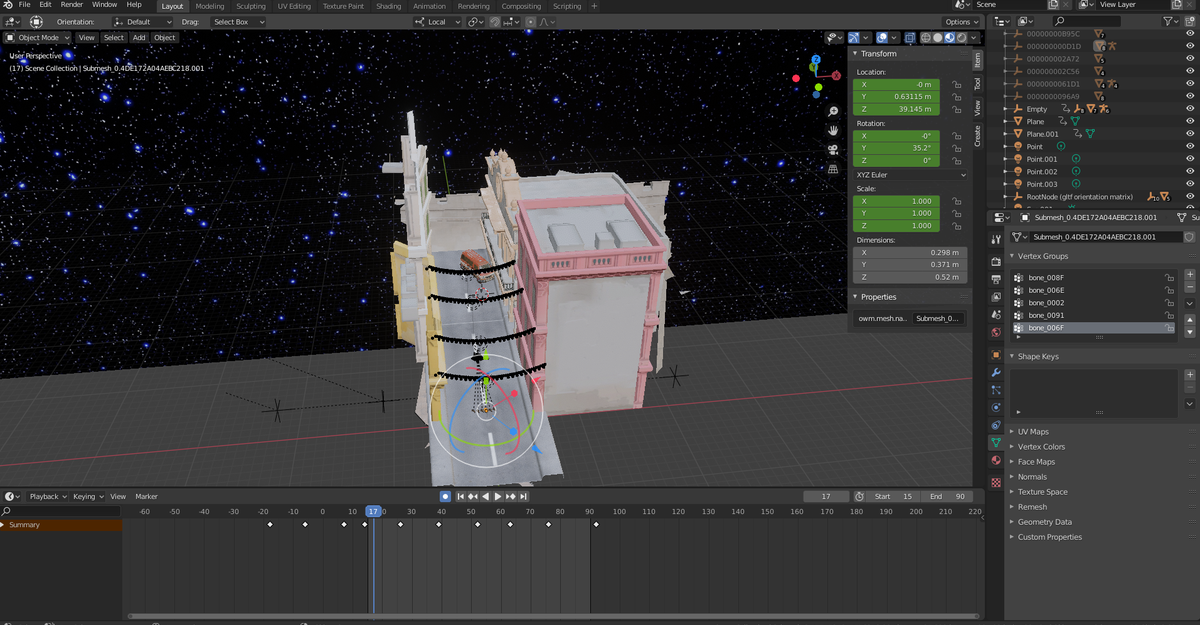This screenshot has height=625, width=1200.
Task: Expand the Vertex Colors panel
Action: tap(1041, 446)
